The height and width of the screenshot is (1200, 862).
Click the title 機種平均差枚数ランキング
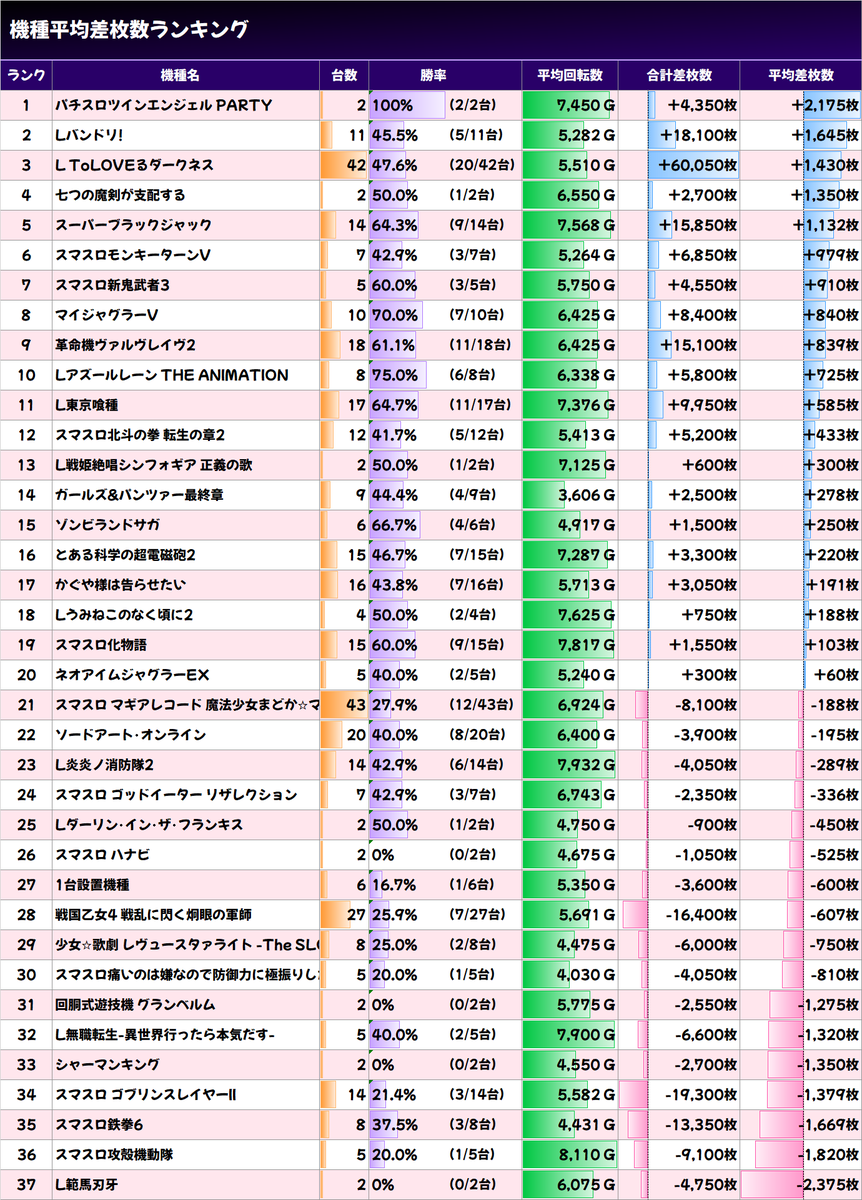tap(128, 30)
